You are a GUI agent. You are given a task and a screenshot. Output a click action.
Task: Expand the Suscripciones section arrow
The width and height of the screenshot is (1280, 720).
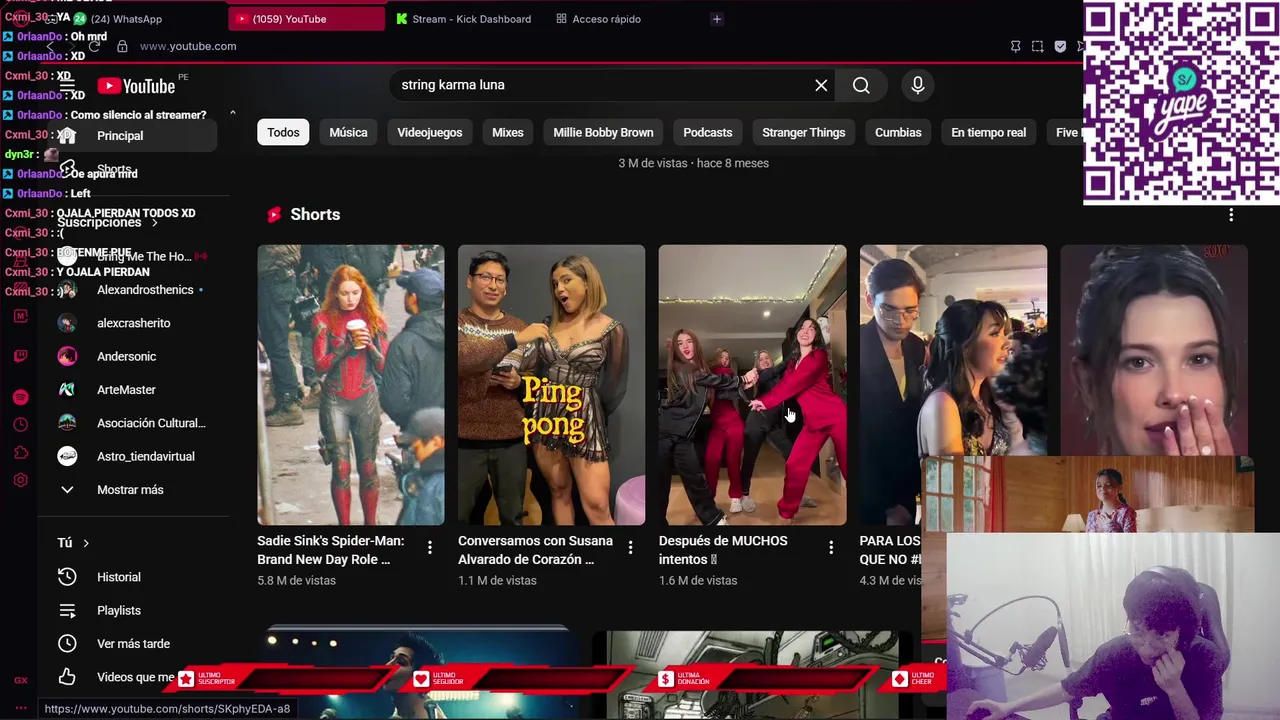[x=154, y=222]
